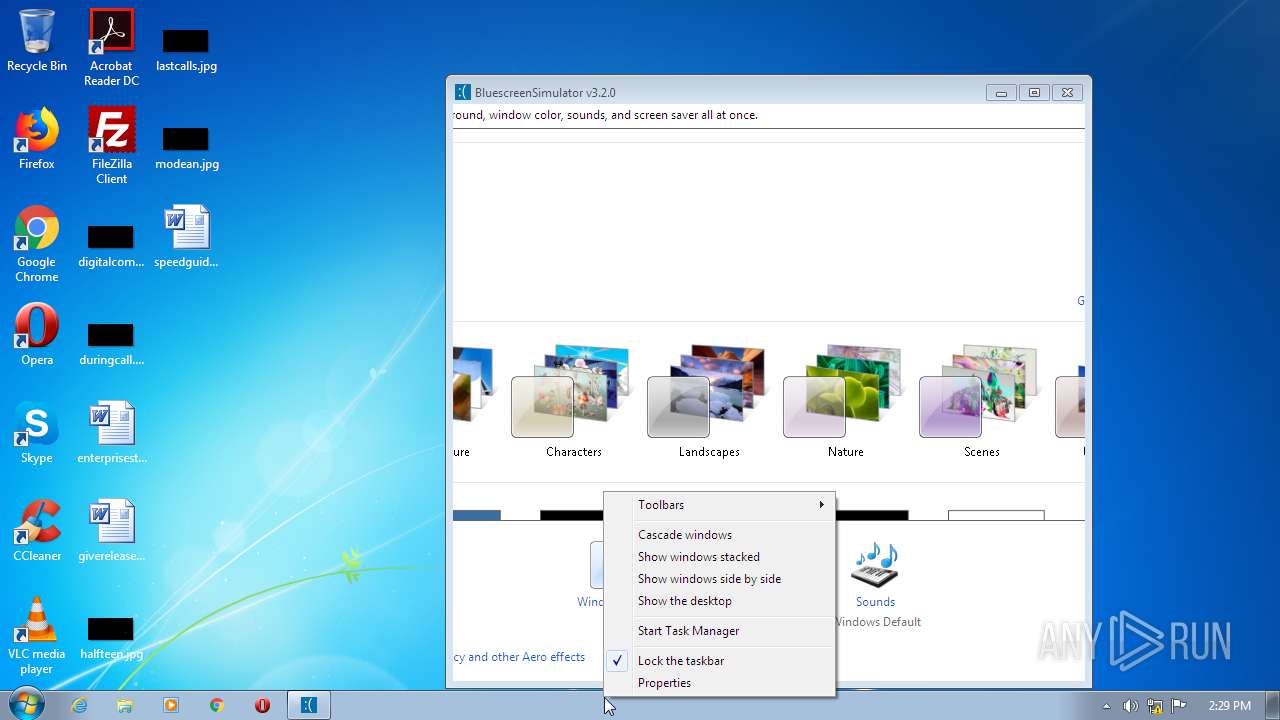
Task: Select the digitalcom file icon
Action: [x=111, y=246]
